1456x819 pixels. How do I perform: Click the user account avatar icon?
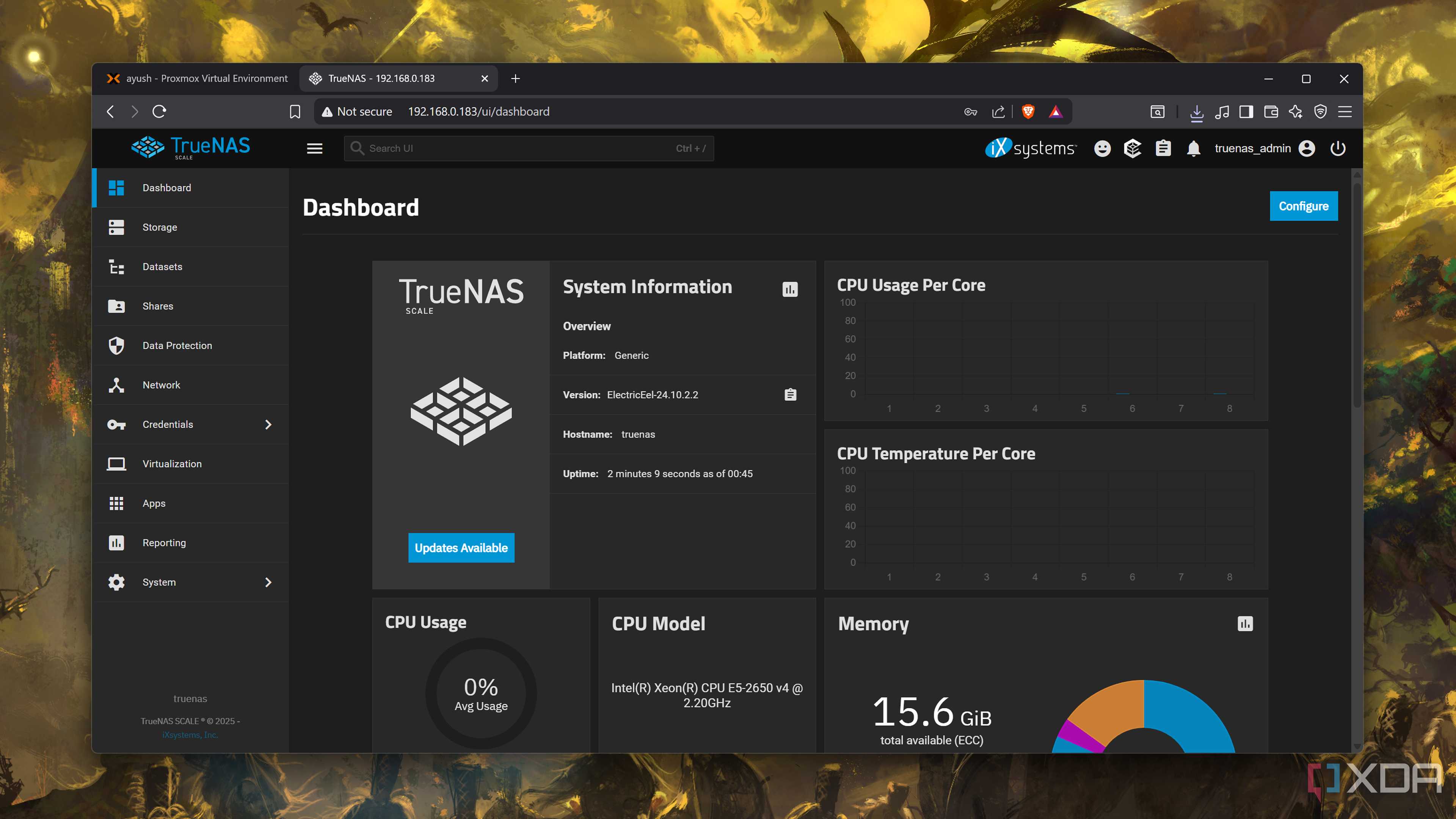click(x=1307, y=148)
